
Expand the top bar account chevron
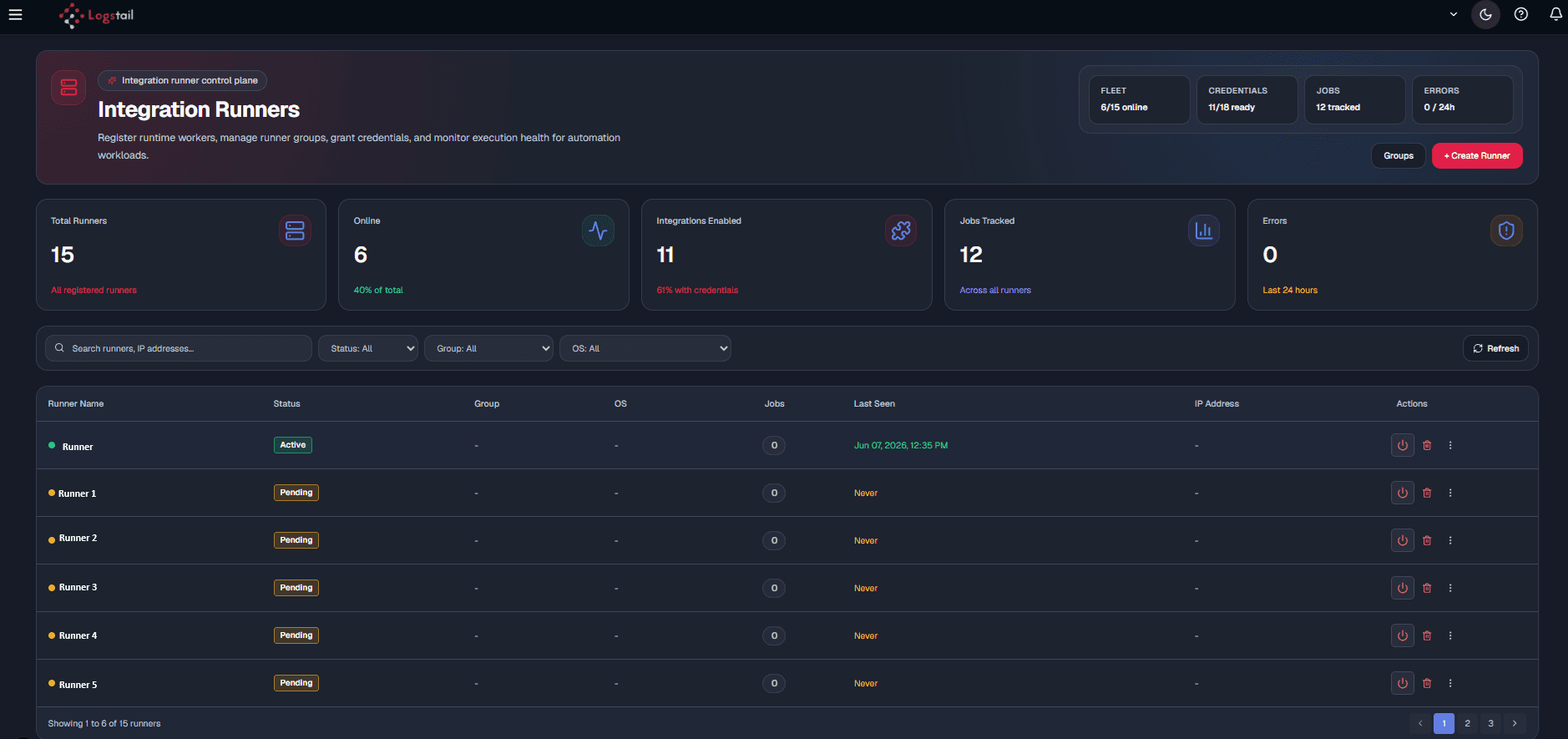1454,14
